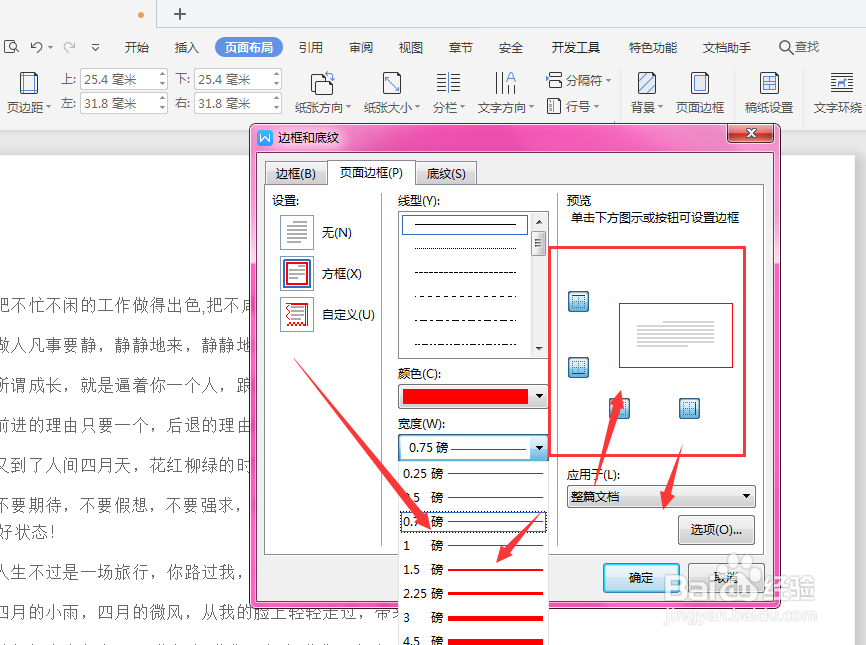Select the None (无) border setting icon
866x645 pixels.
click(x=297, y=232)
